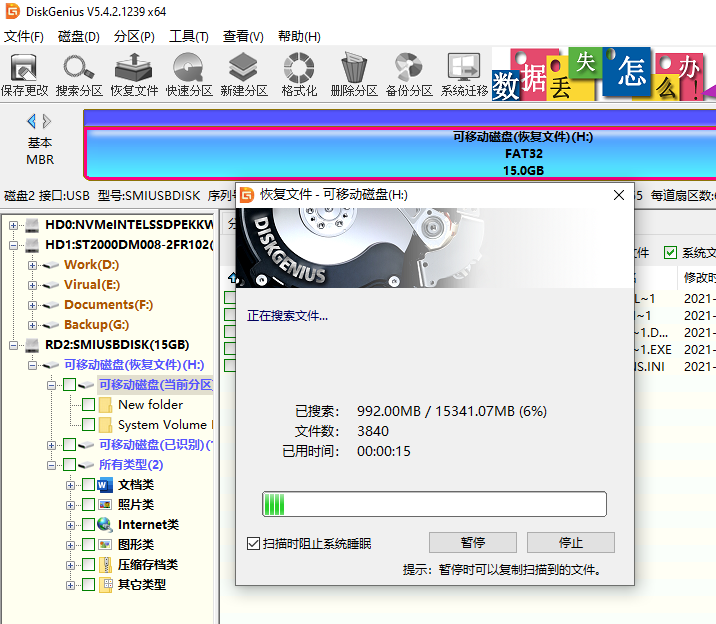Check the System Volume checkbox
The height and width of the screenshot is (624, 716).
pos(89,425)
